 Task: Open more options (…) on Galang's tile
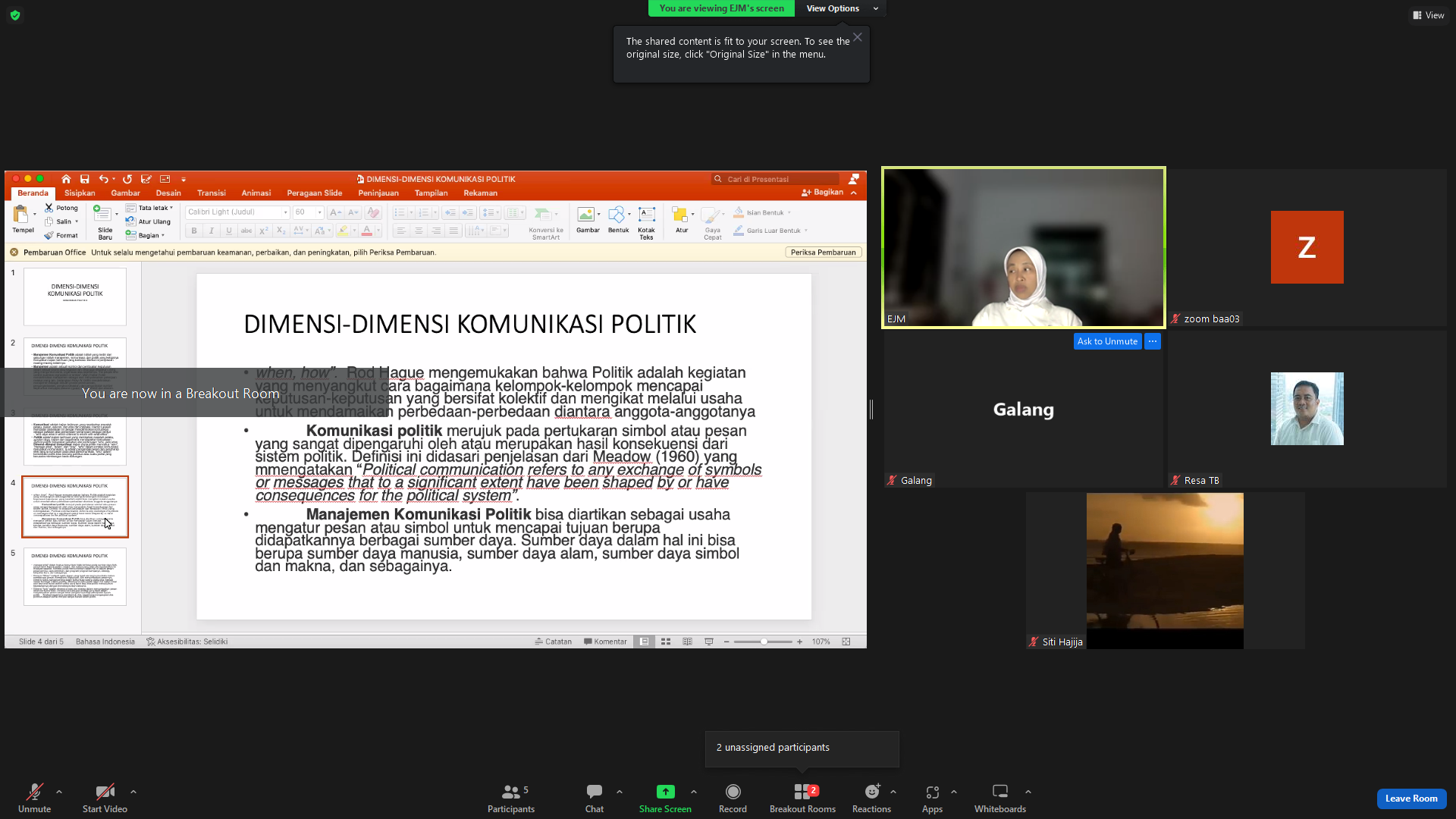click(1153, 341)
